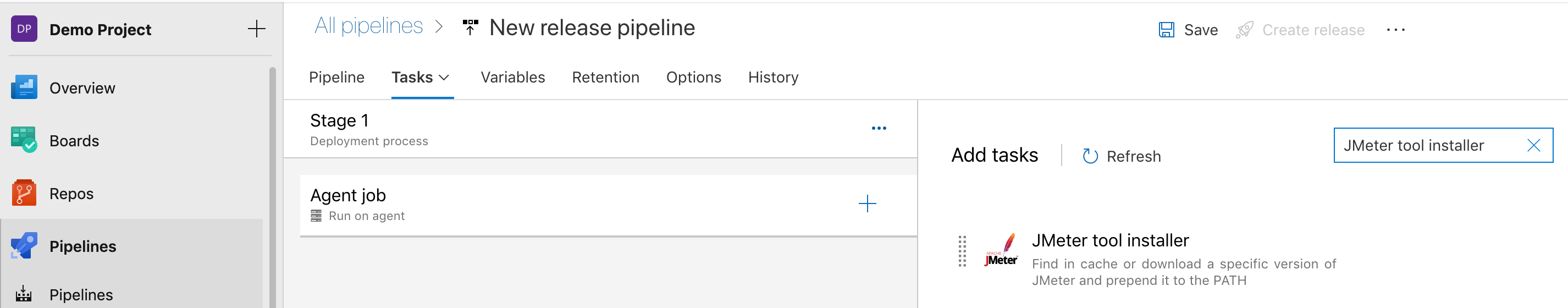Switch to the Variables tab
The width and height of the screenshot is (1568, 308).
coord(512,78)
